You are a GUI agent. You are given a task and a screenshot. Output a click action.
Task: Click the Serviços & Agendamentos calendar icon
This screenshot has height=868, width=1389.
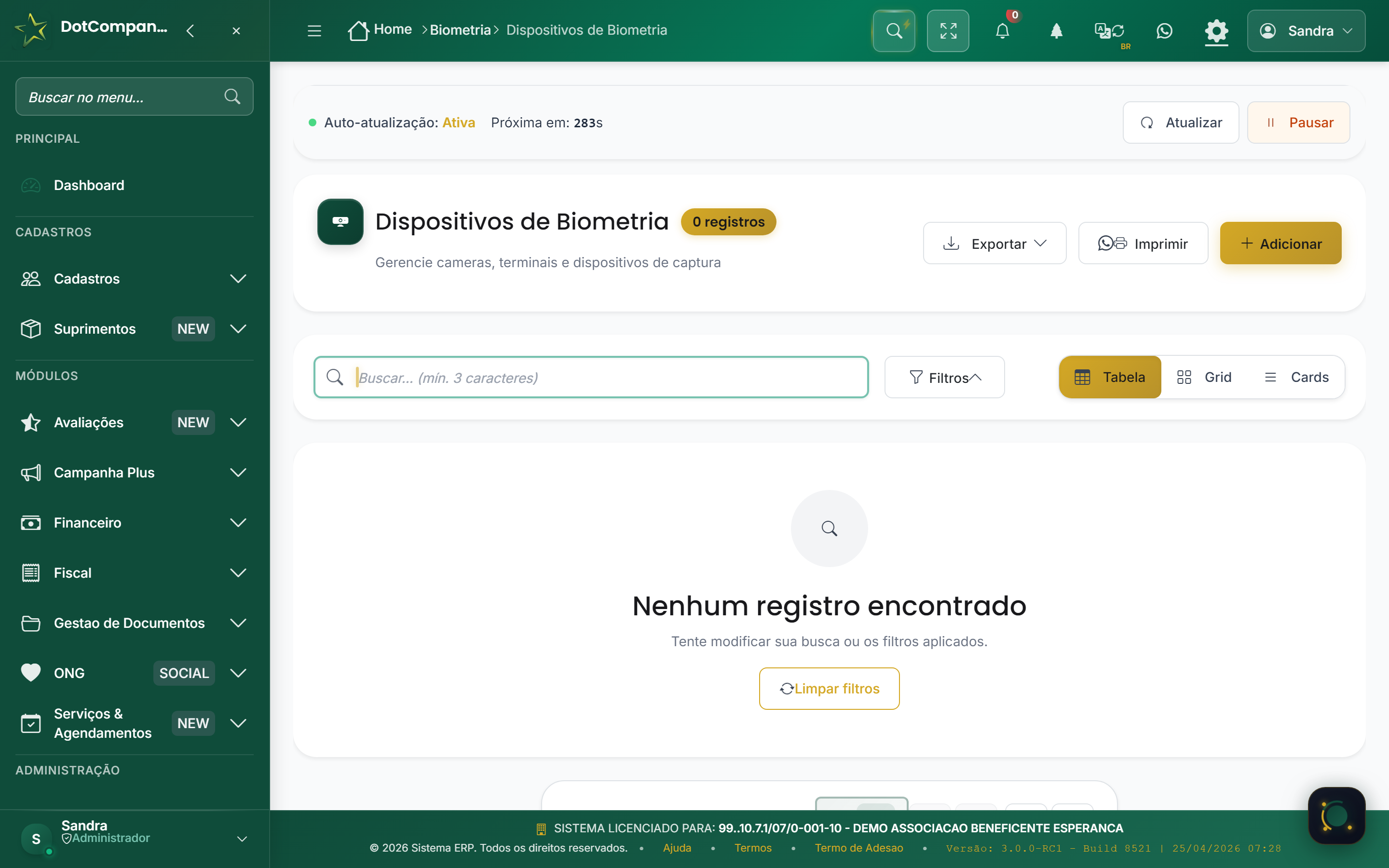(x=30, y=723)
